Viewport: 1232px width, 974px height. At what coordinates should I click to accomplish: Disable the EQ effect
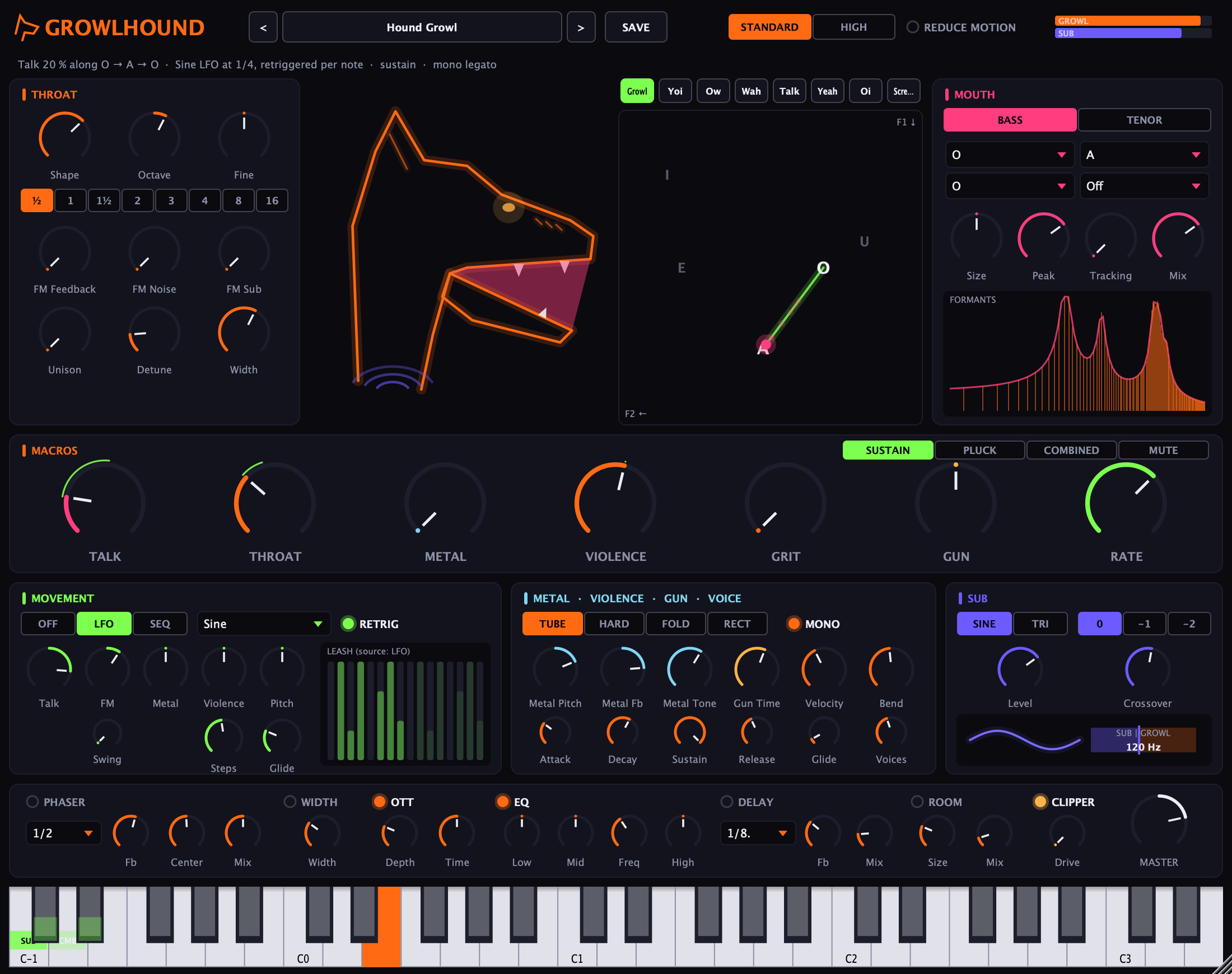pyautogui.click(x=513, y=802)
